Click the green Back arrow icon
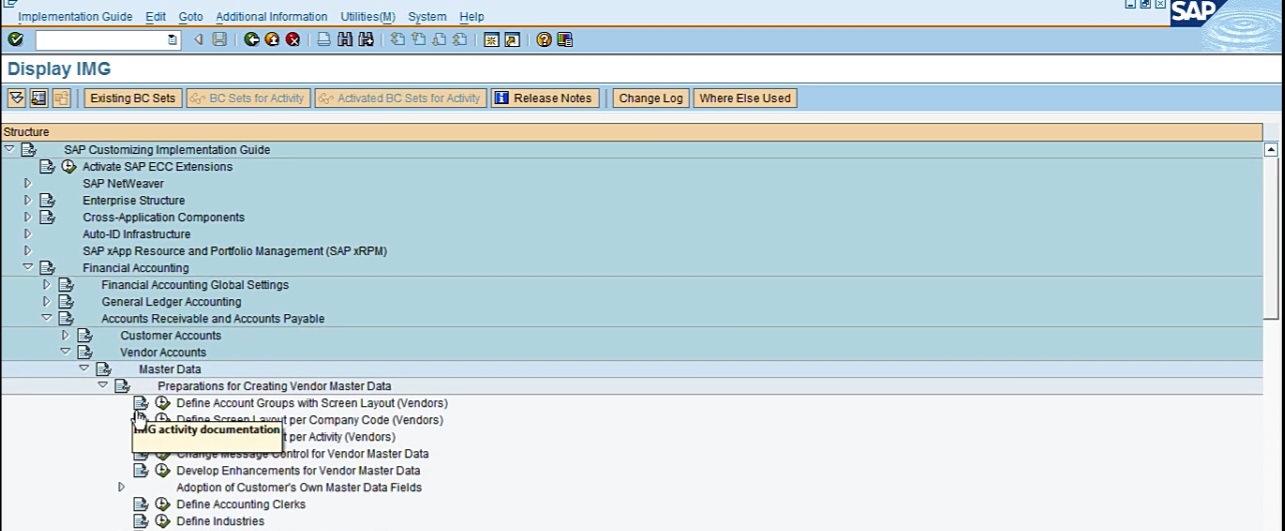Image resolution: width=1285 pixels, height=531 pixels. (x=252, y=40)
